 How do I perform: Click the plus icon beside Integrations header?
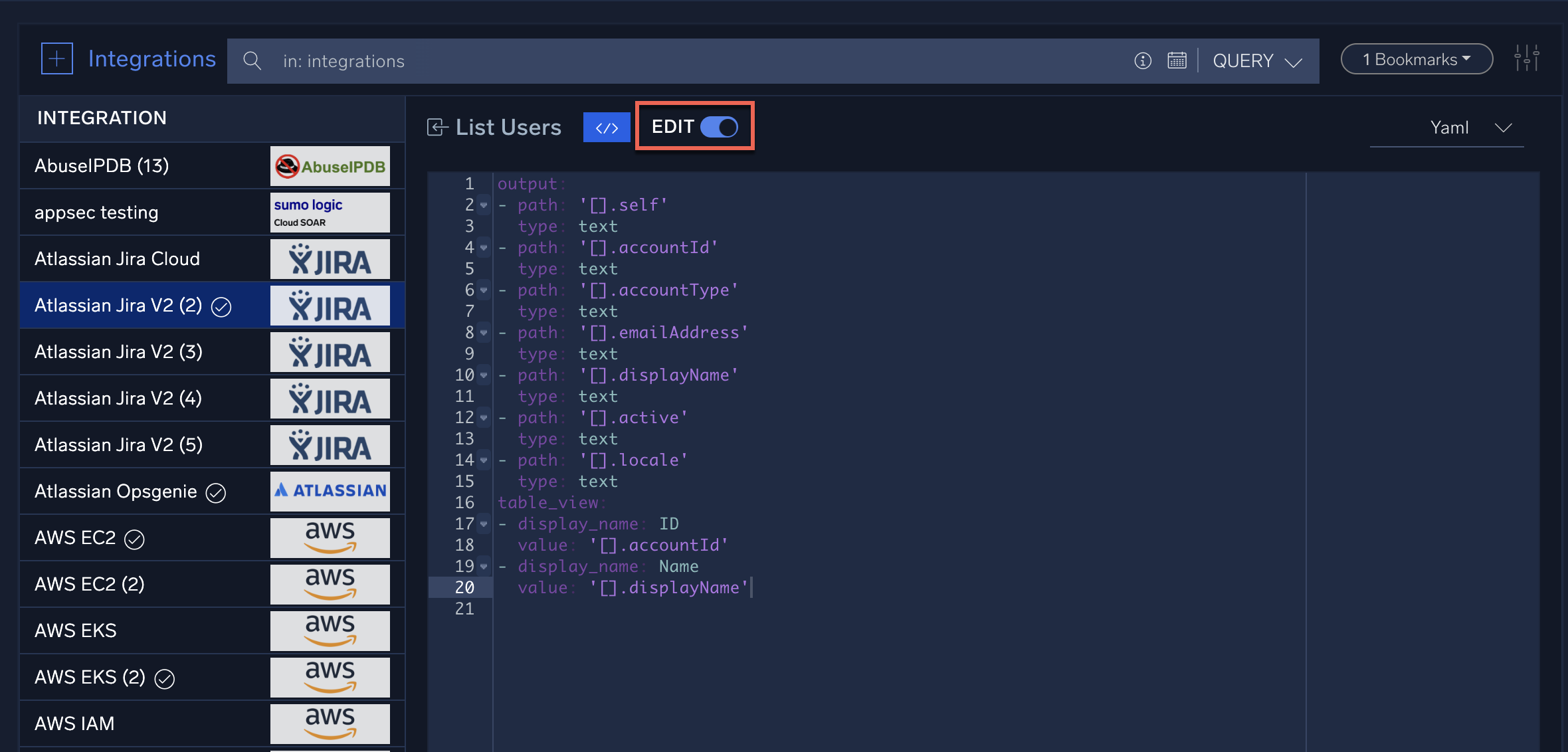(56, 58)
